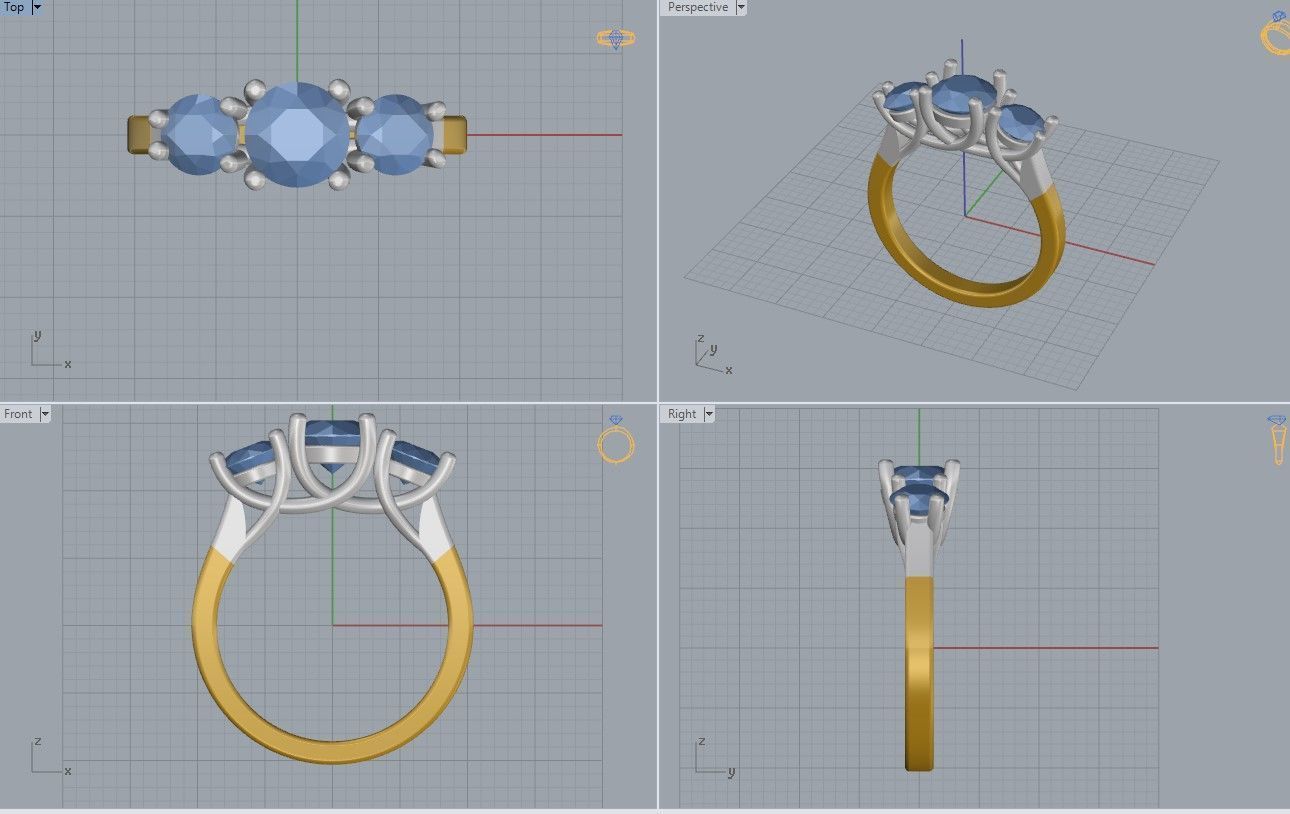
Task: Select the right blue gemstone in Top view
Action: pyautogui.click(x=395, y=135)
